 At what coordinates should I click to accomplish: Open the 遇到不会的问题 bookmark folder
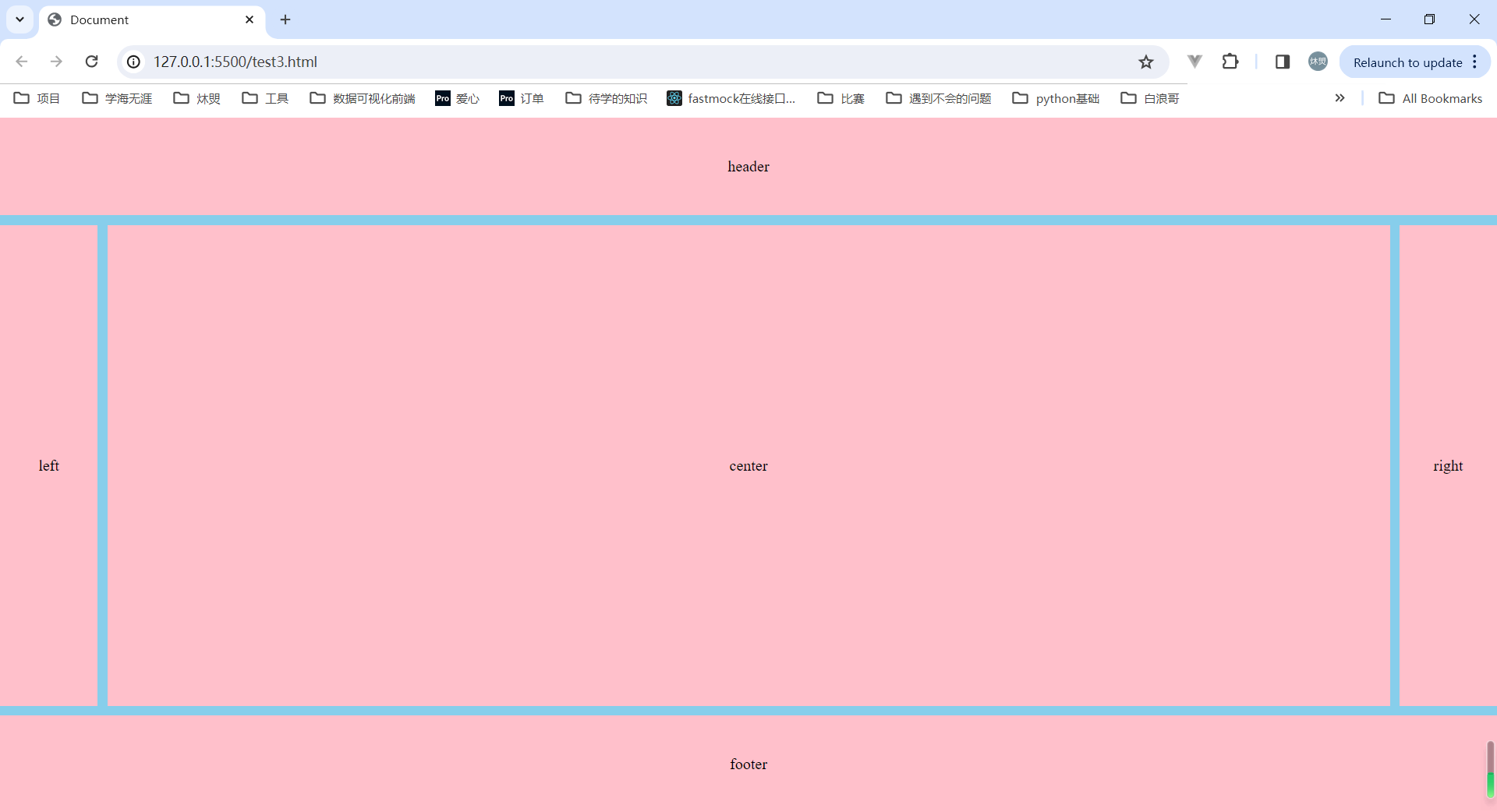click(938, 98)
